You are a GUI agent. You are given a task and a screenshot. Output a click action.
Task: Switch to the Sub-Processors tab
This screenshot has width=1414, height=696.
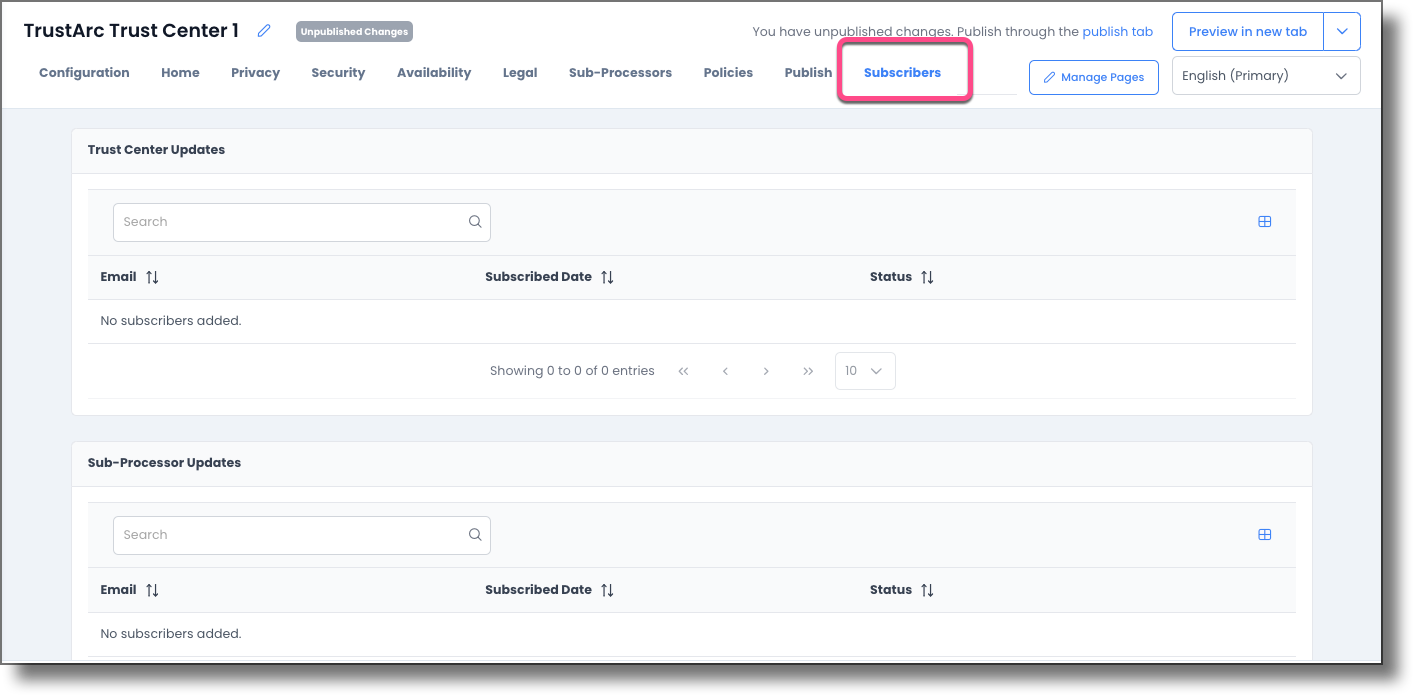(620, 72)
